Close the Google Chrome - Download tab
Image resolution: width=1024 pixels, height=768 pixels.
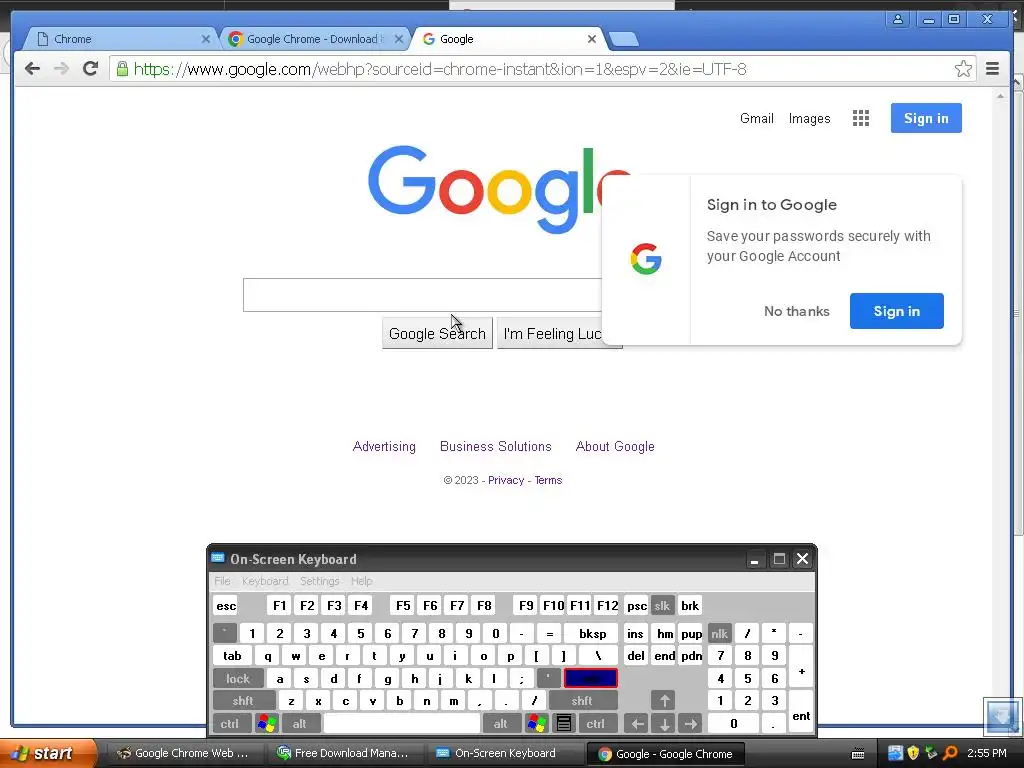click(399, 39)
